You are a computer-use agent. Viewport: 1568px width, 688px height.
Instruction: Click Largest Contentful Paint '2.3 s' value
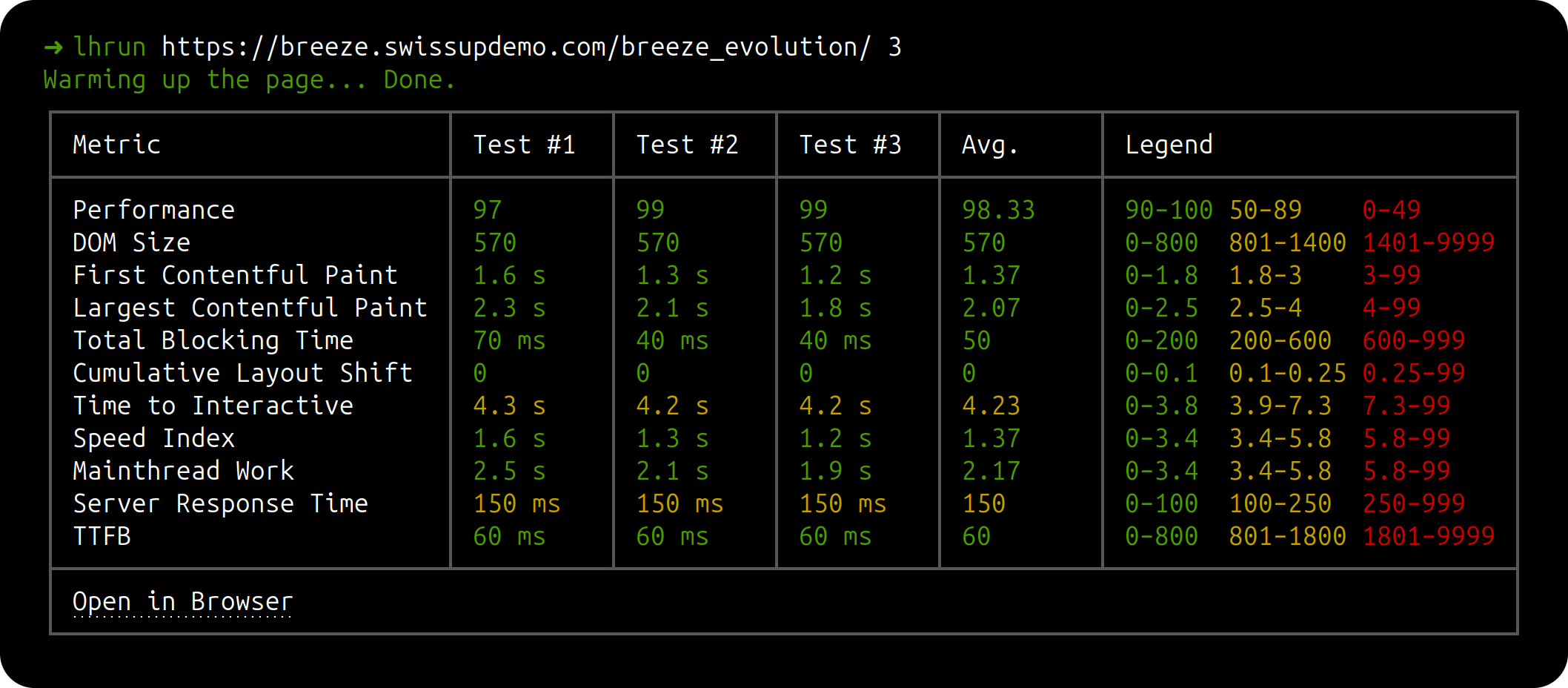pyautogui.click(x=510, y=308)
